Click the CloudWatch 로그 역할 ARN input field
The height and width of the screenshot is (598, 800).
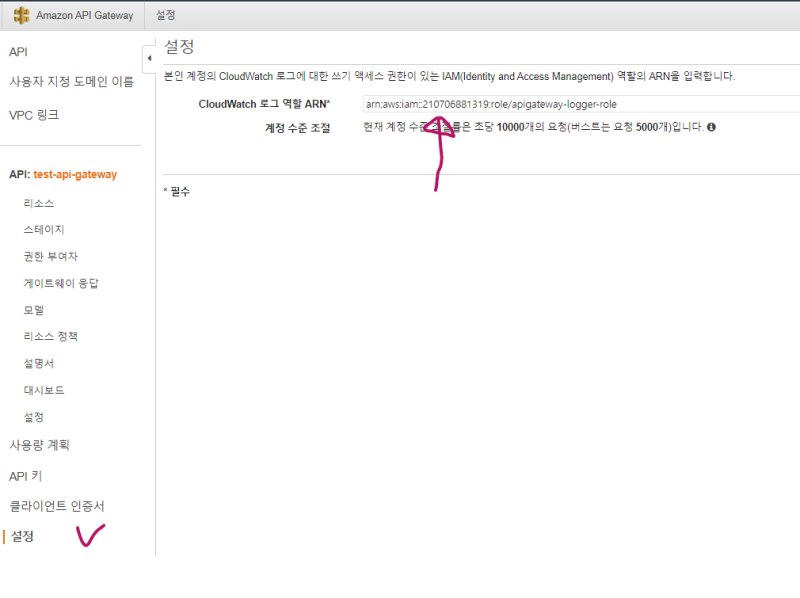[x=581, y=104]
